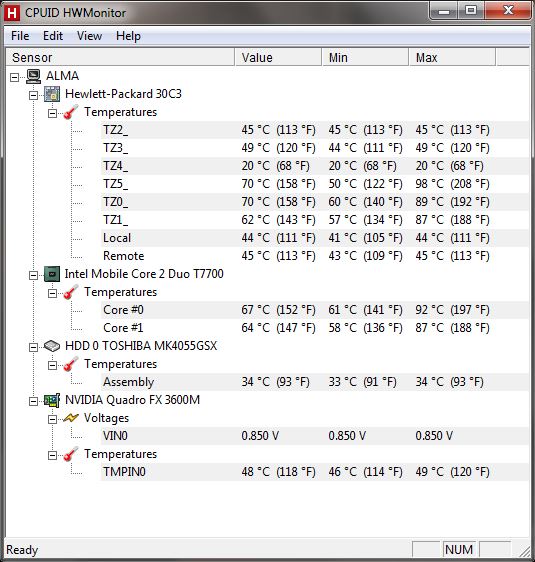Click thermometer icon under HDD 0 TOSHIBA
The image size is (535, 562).
(71, 364)
